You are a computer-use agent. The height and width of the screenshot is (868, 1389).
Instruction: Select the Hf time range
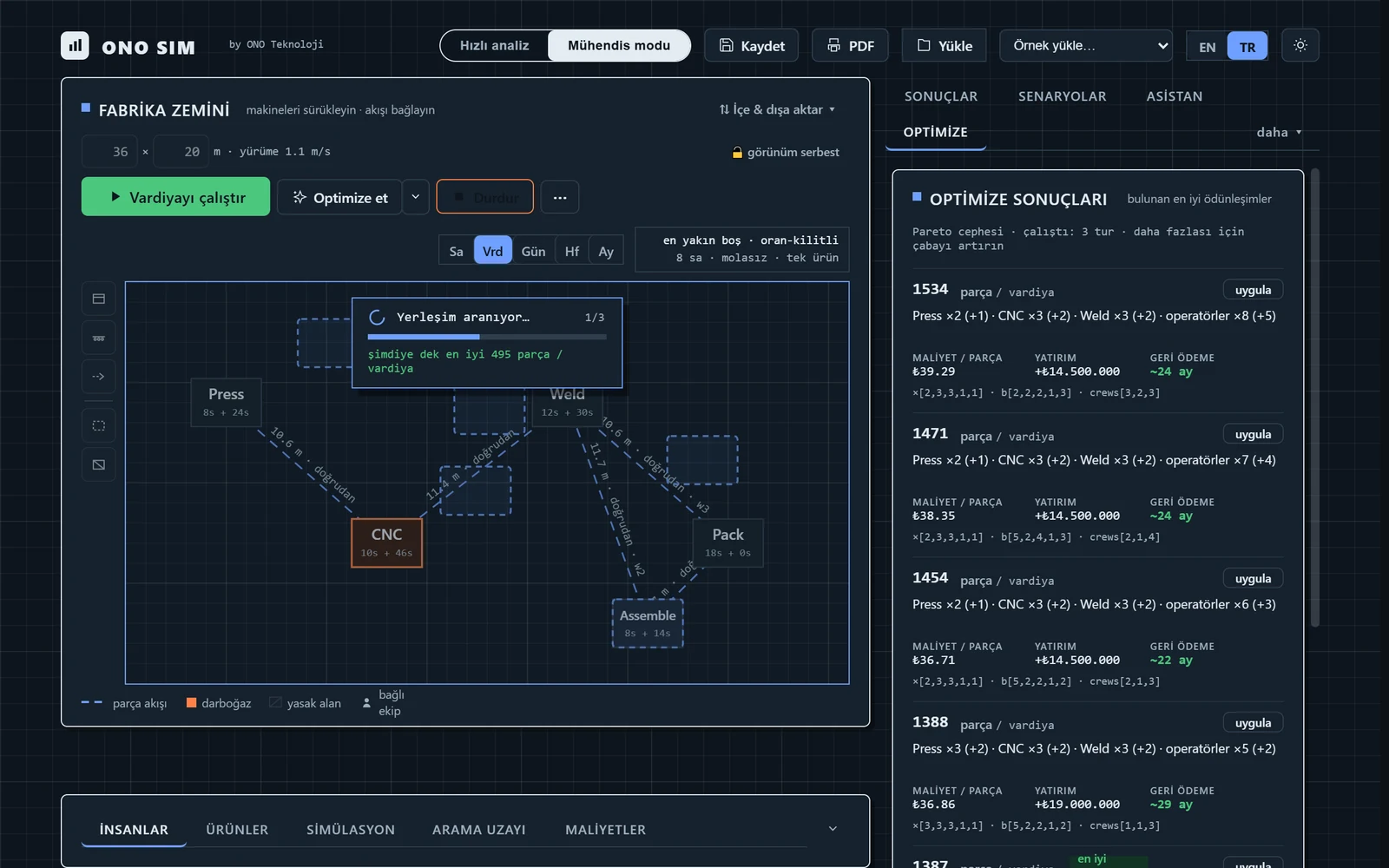[571, 251]
